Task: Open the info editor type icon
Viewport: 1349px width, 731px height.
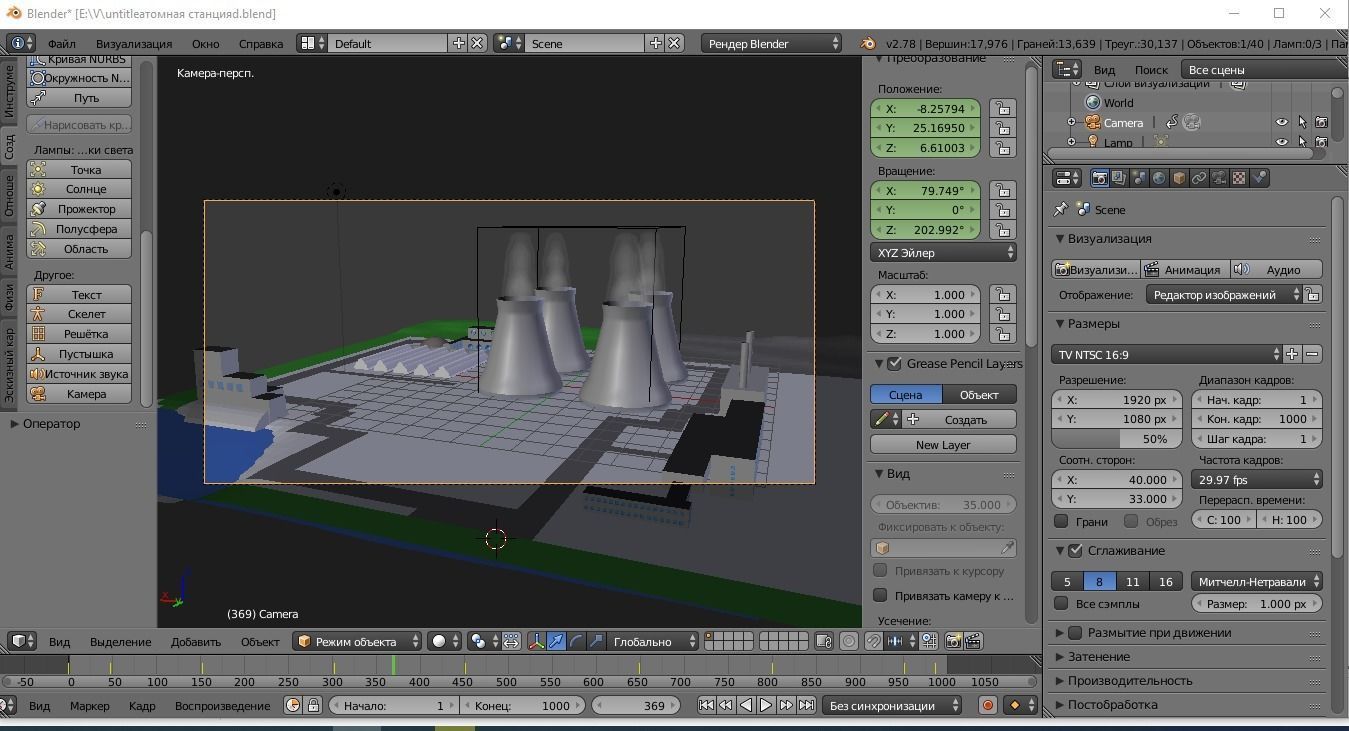Action: (22, 43)
